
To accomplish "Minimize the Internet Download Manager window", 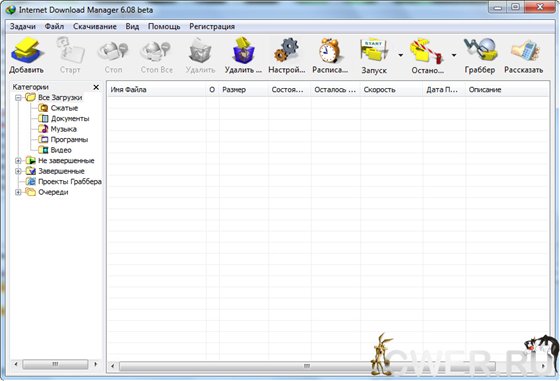I will click(498, 7).
